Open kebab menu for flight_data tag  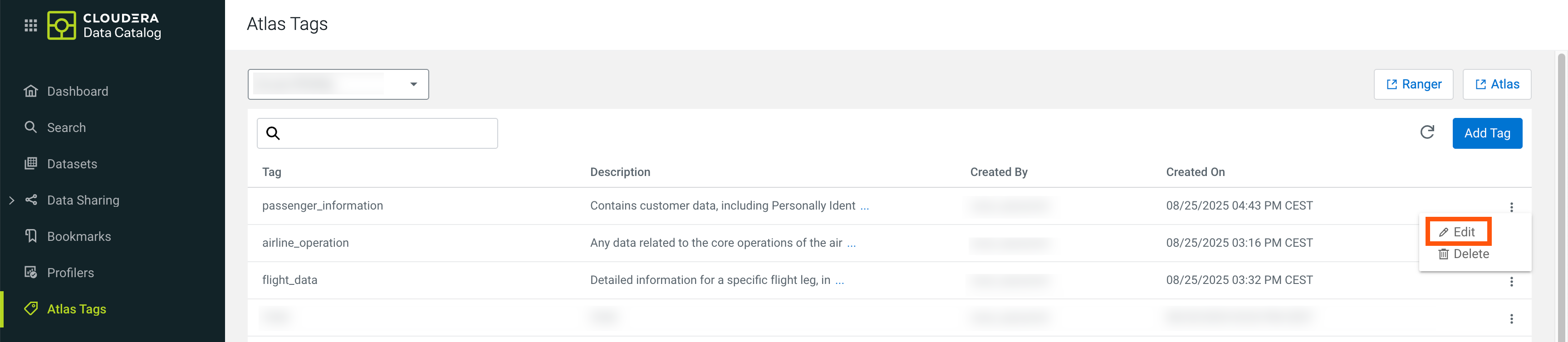pos(1511,281)
